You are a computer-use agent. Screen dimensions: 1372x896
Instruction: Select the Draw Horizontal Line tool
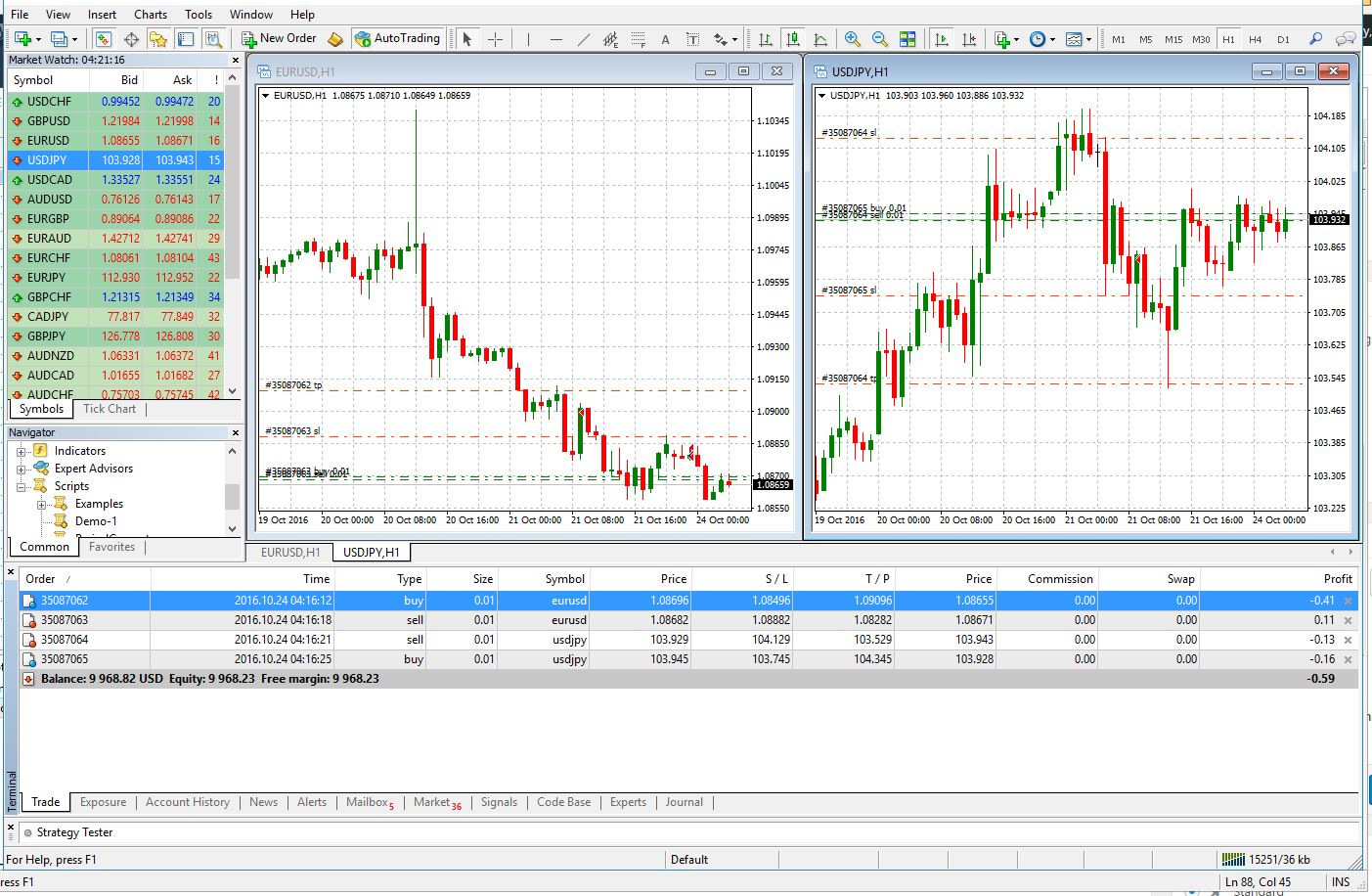[555, 39]
